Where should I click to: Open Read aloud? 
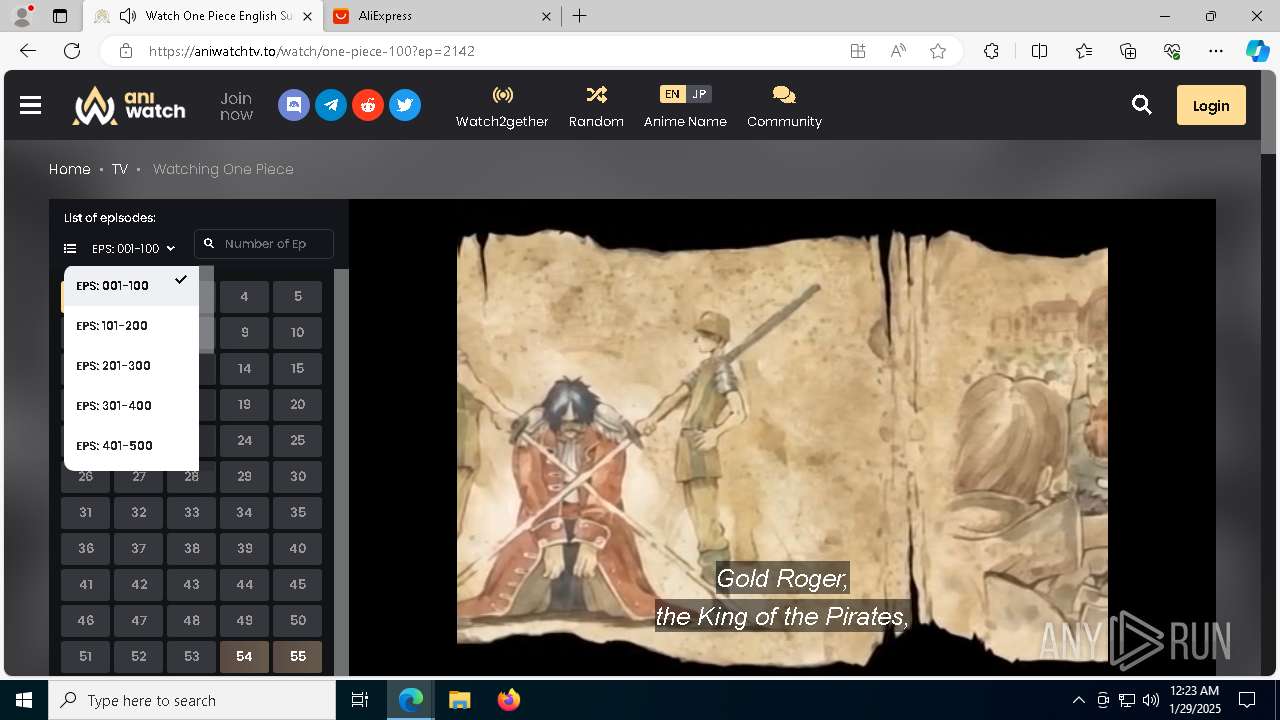(x=898, y=51)
